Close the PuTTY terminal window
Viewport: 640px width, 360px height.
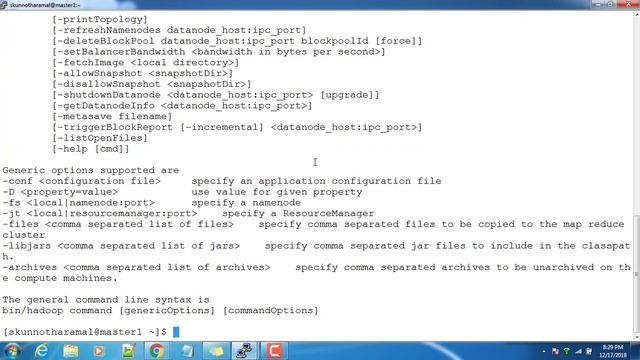click(628, 4)
